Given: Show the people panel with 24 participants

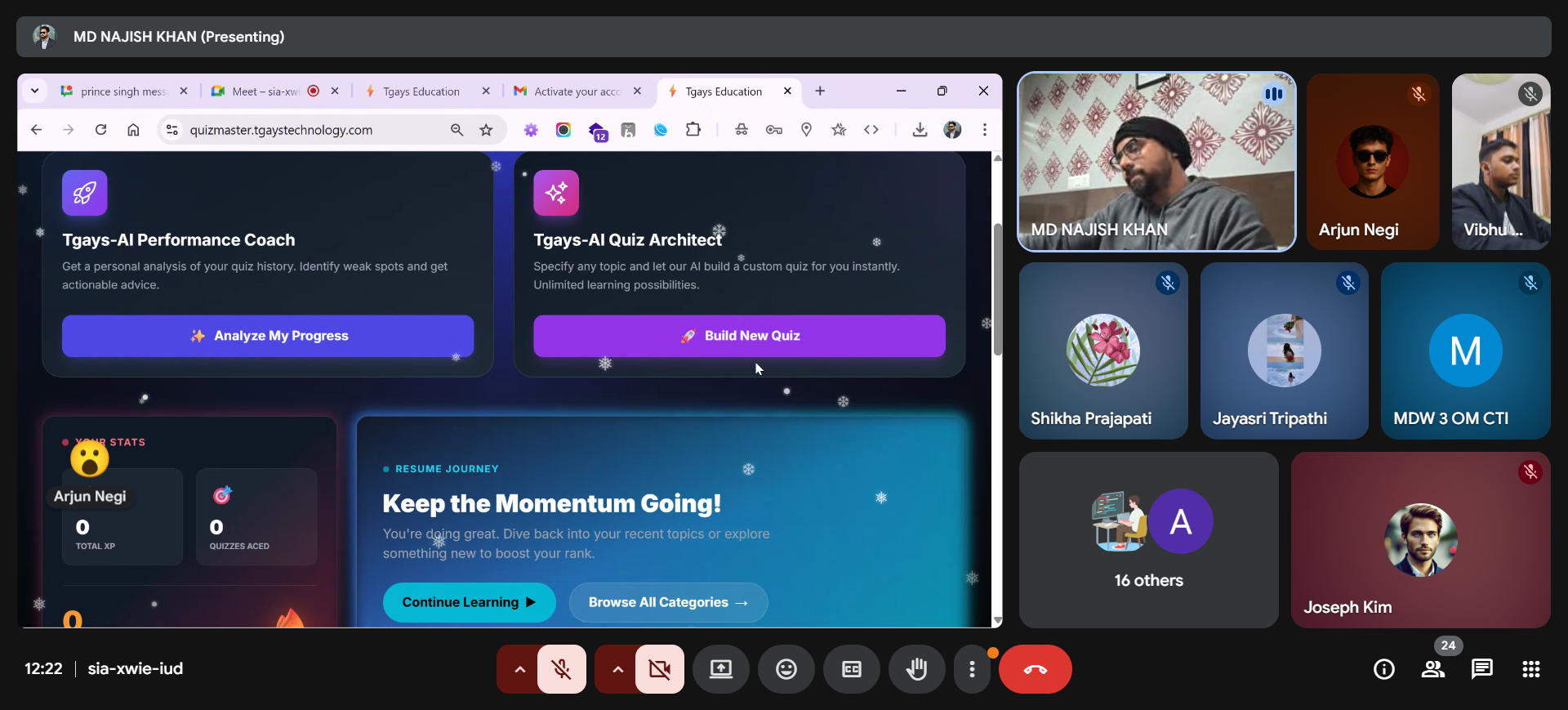Looking at the screenshot, I should 1433,669.
